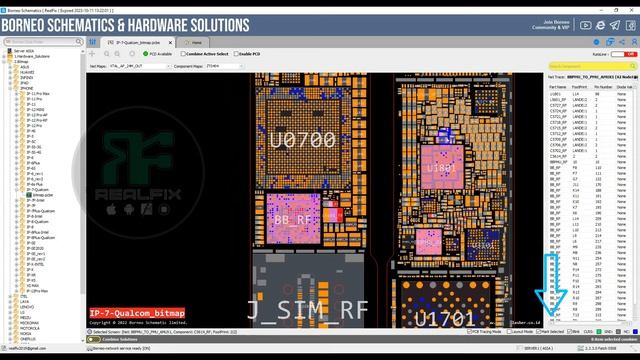Viewport: 640px width, 360px height.
Task: Switch to the Home tab
Action: pos(193,42)
